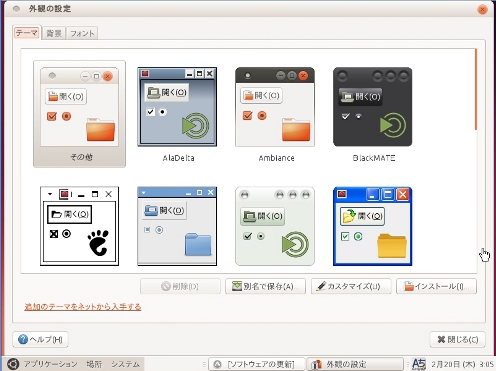Click the orange theme list scrollbar
496x371 pixels.
pos(476,89)
